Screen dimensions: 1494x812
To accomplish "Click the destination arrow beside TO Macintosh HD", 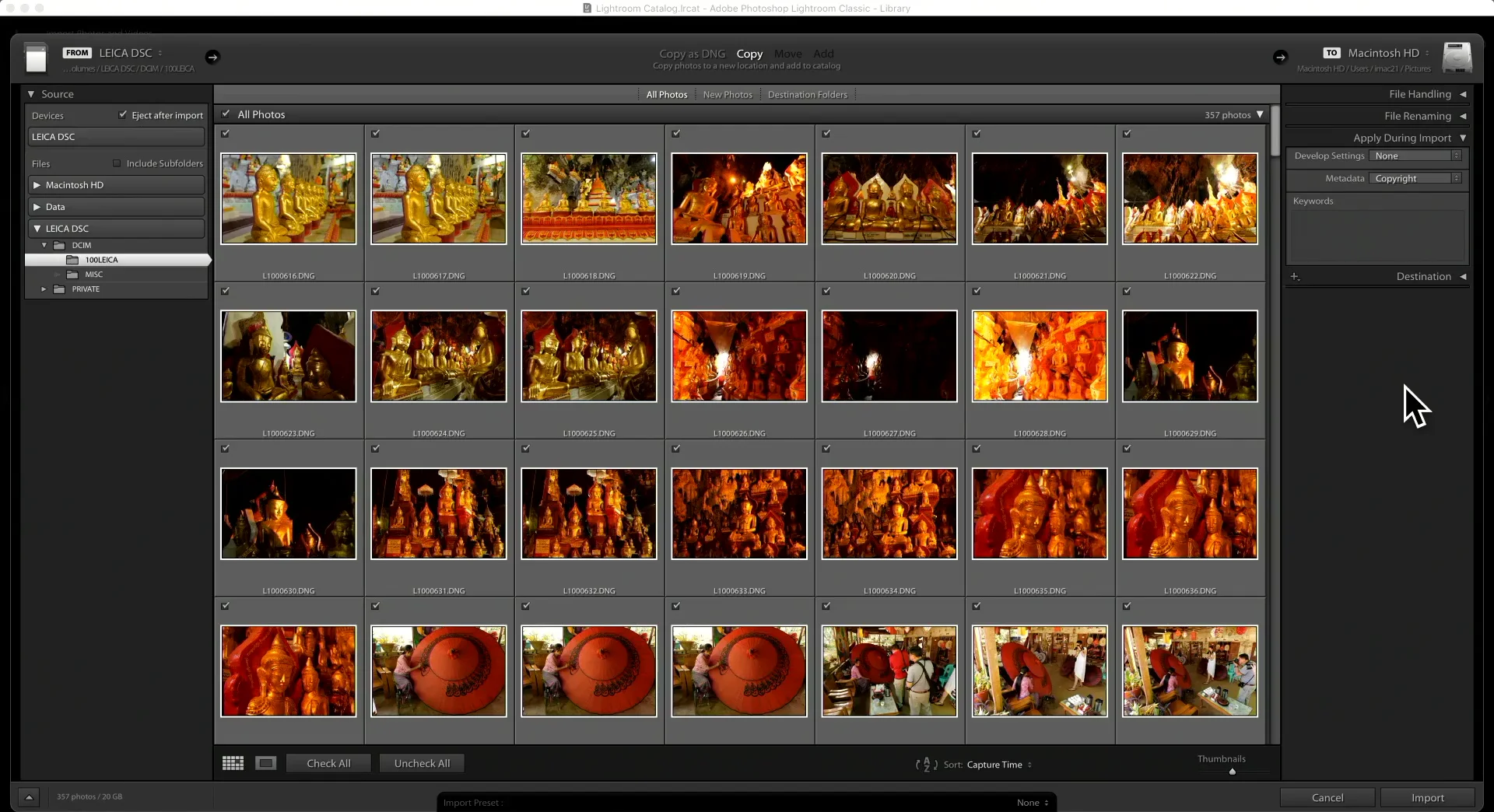I will (x=1280, y=57).
